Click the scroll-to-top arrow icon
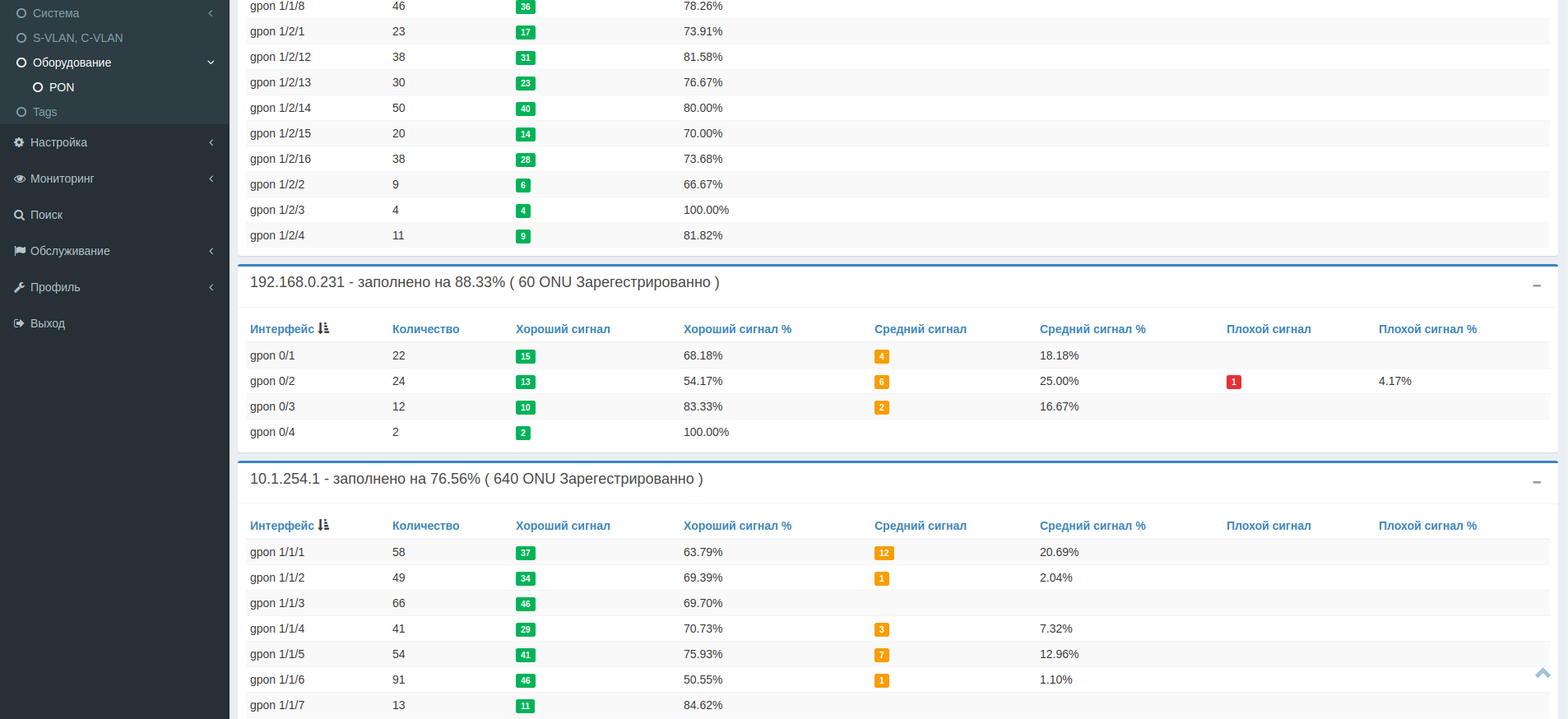 (1542, 673)
